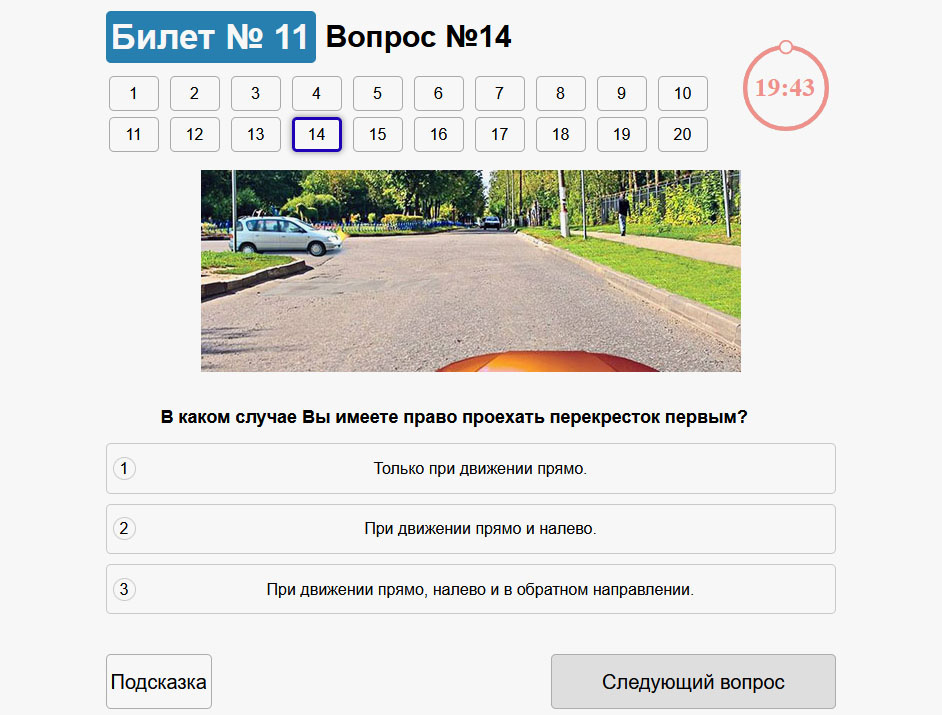Click the intersection road photo
Screen dimensions: 942x715
[x=470, y=270]
